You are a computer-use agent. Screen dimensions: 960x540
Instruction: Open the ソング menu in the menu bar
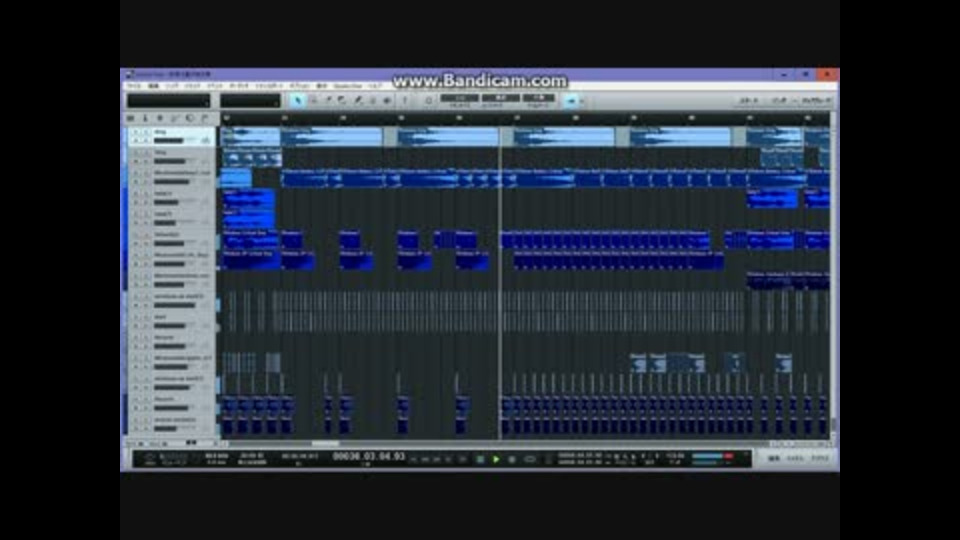coord(172,86)
